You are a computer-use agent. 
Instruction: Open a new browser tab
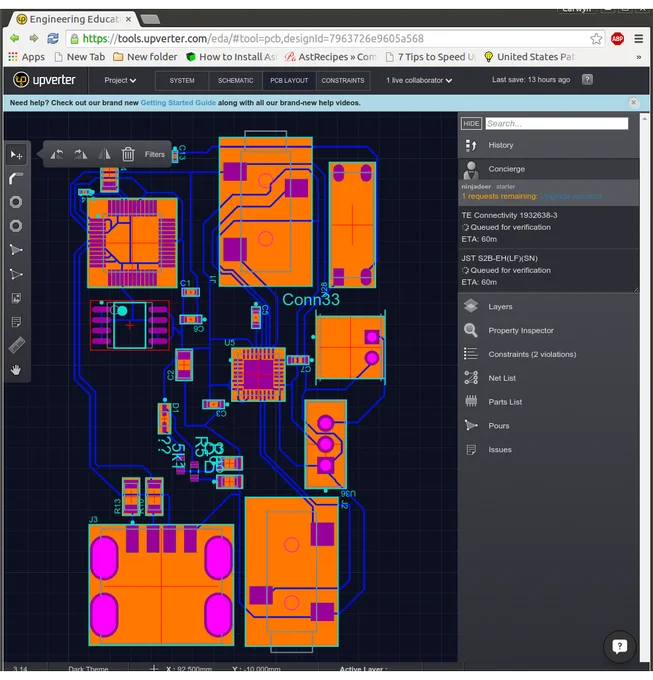[150, 20]
